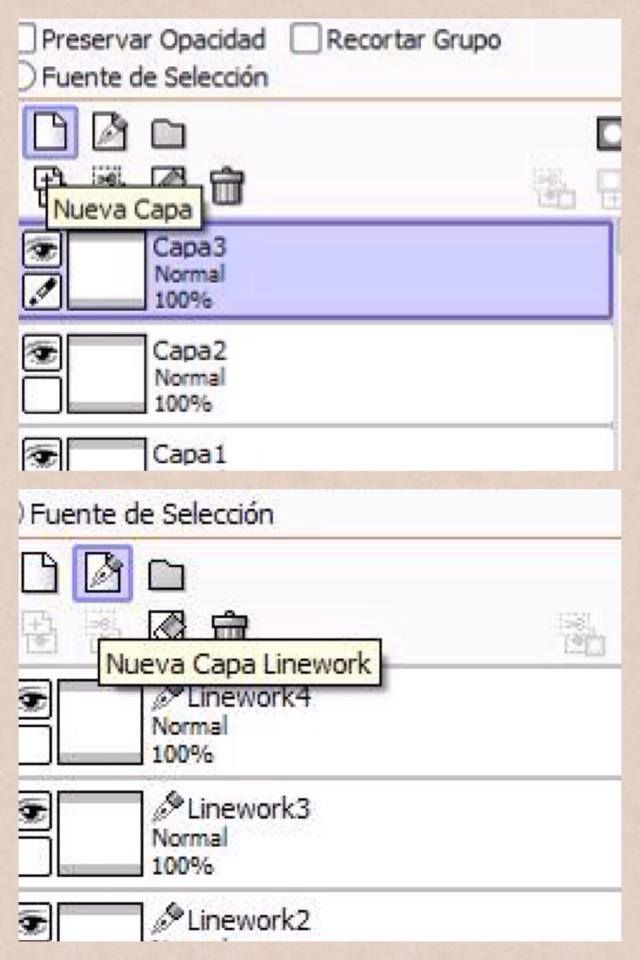Screen dimensions: 640x960
Task: Click the trash can icon in lower panel
Action: tap(229, 625)
